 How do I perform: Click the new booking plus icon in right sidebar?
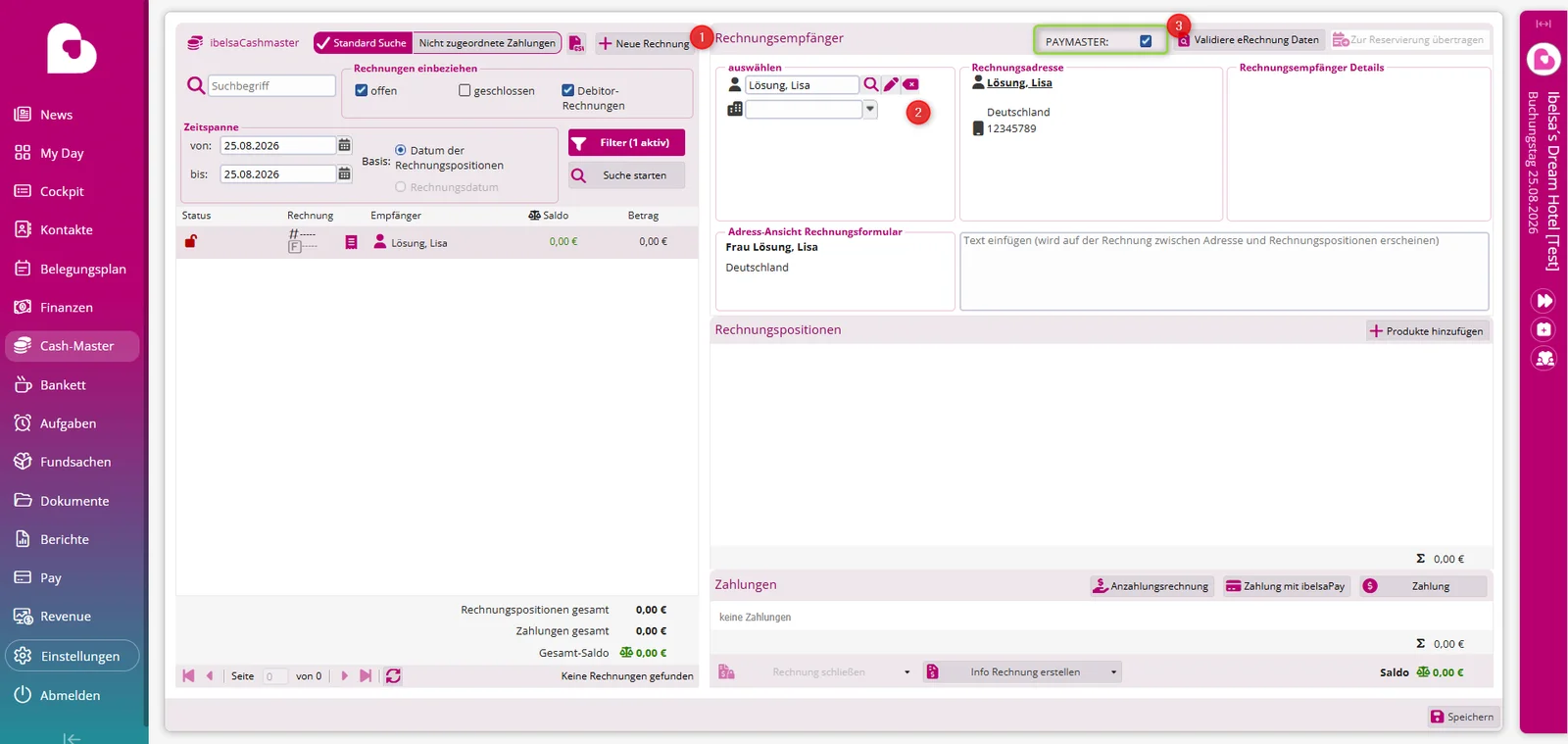(x=1544, y=329)
